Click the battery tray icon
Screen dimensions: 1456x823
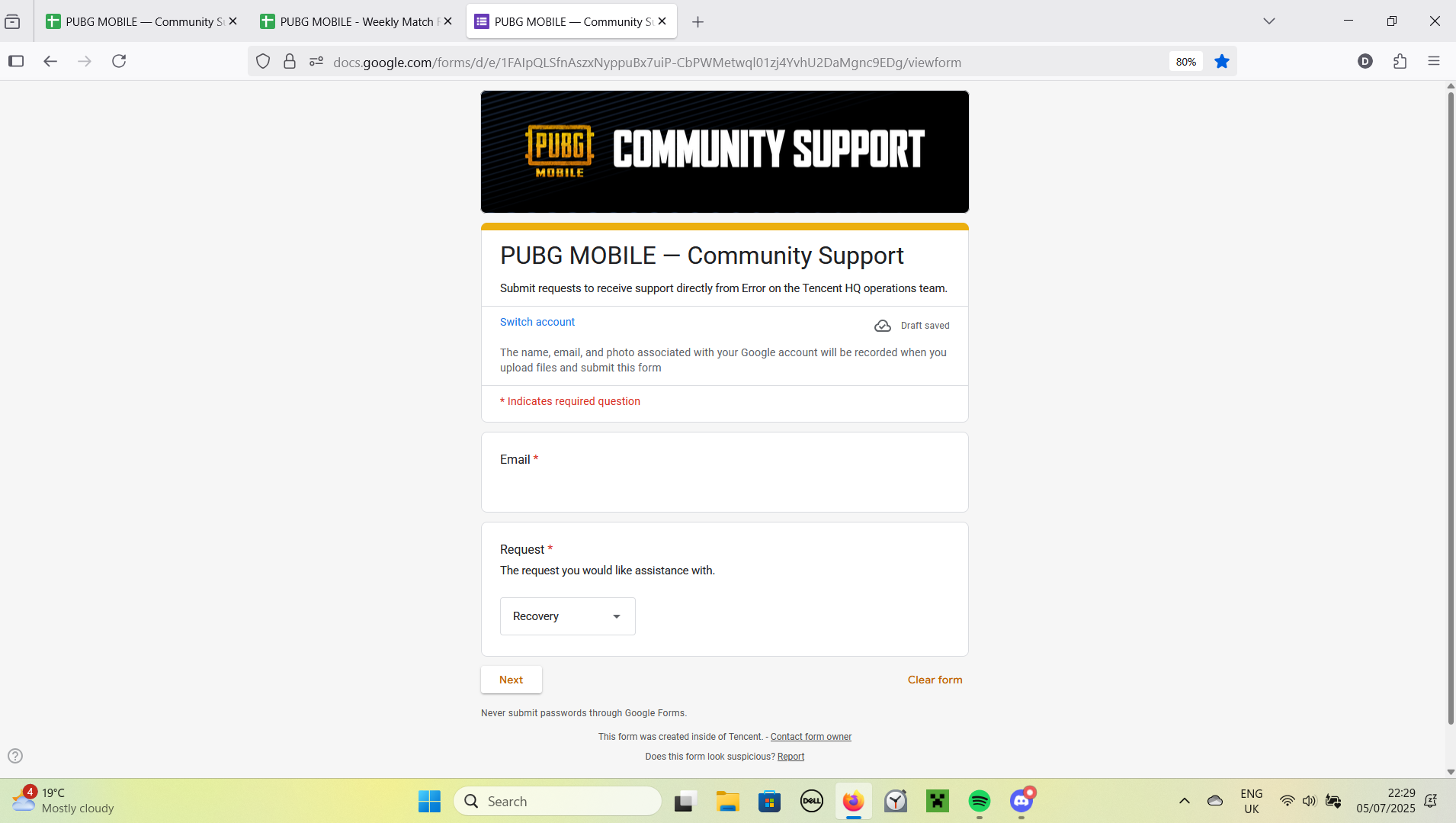1333,801
